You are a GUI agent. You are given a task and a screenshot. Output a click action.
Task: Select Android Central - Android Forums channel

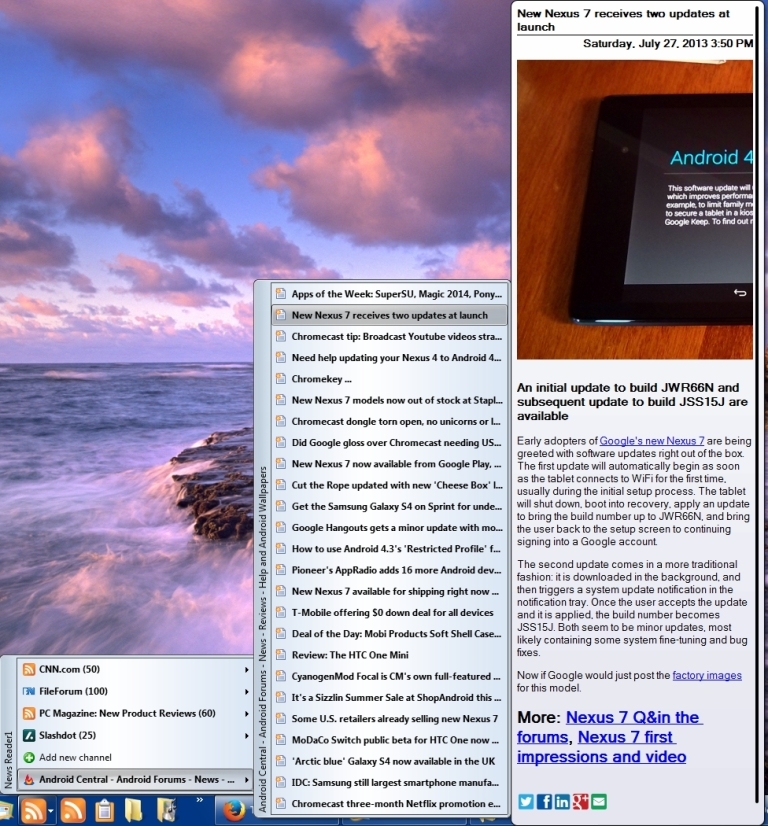click(136, 780)
